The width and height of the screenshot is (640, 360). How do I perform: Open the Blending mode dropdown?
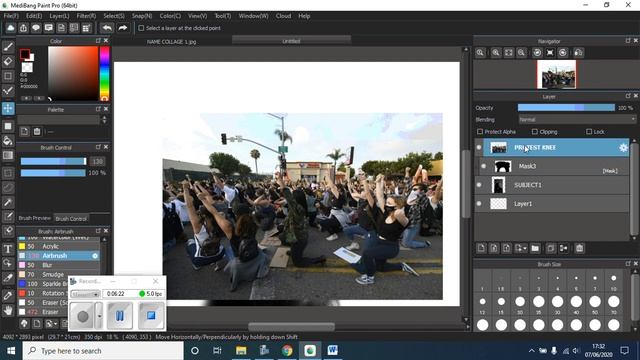(577, 120)
